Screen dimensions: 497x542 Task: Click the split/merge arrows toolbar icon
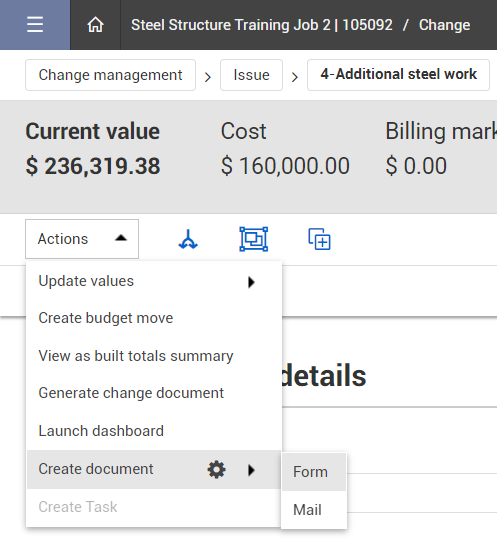tap(188, 239)
